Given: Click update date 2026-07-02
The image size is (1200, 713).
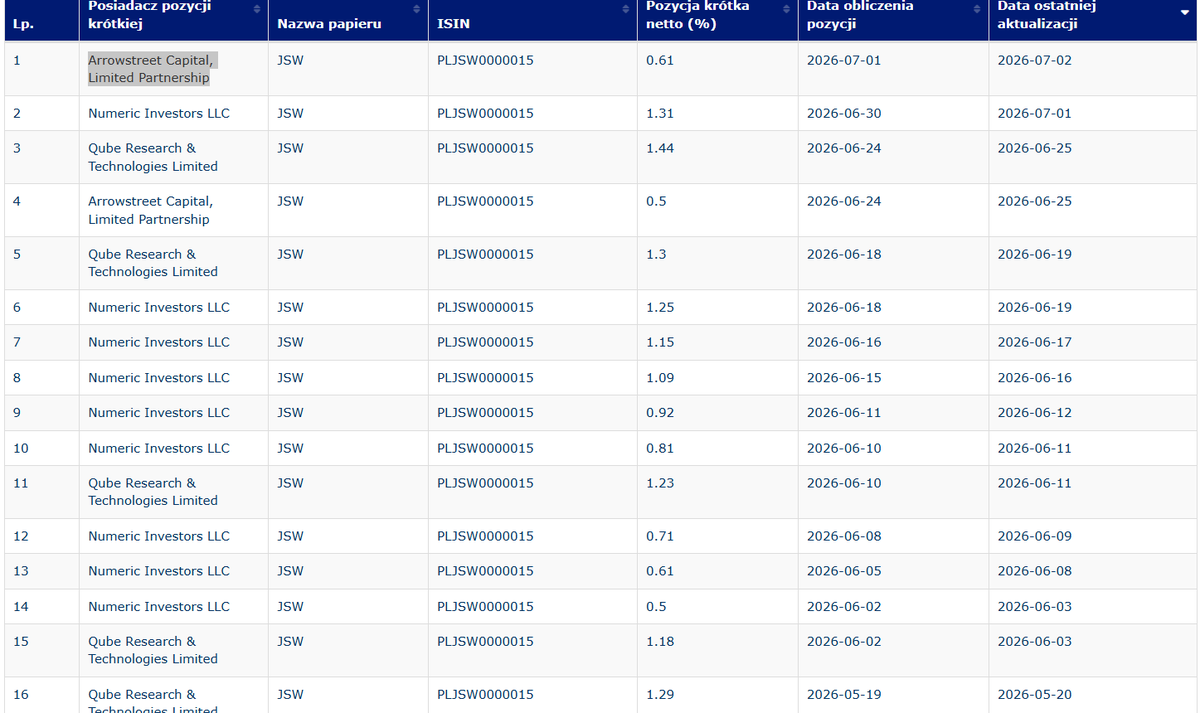Looking at the screenshot, I should (x=1035, y=60).
